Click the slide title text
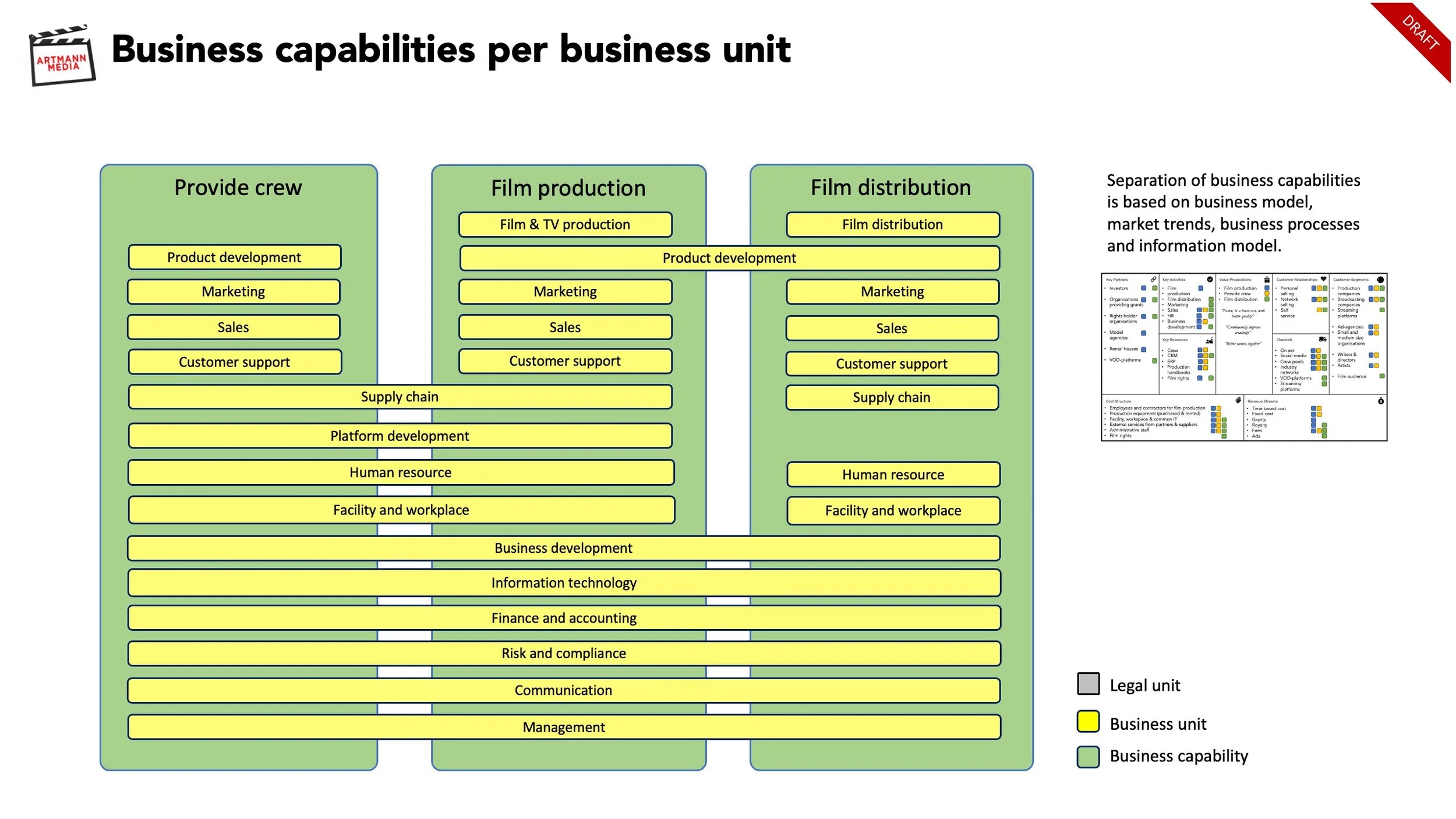1456x819 pixels. (x=451, y=50)
